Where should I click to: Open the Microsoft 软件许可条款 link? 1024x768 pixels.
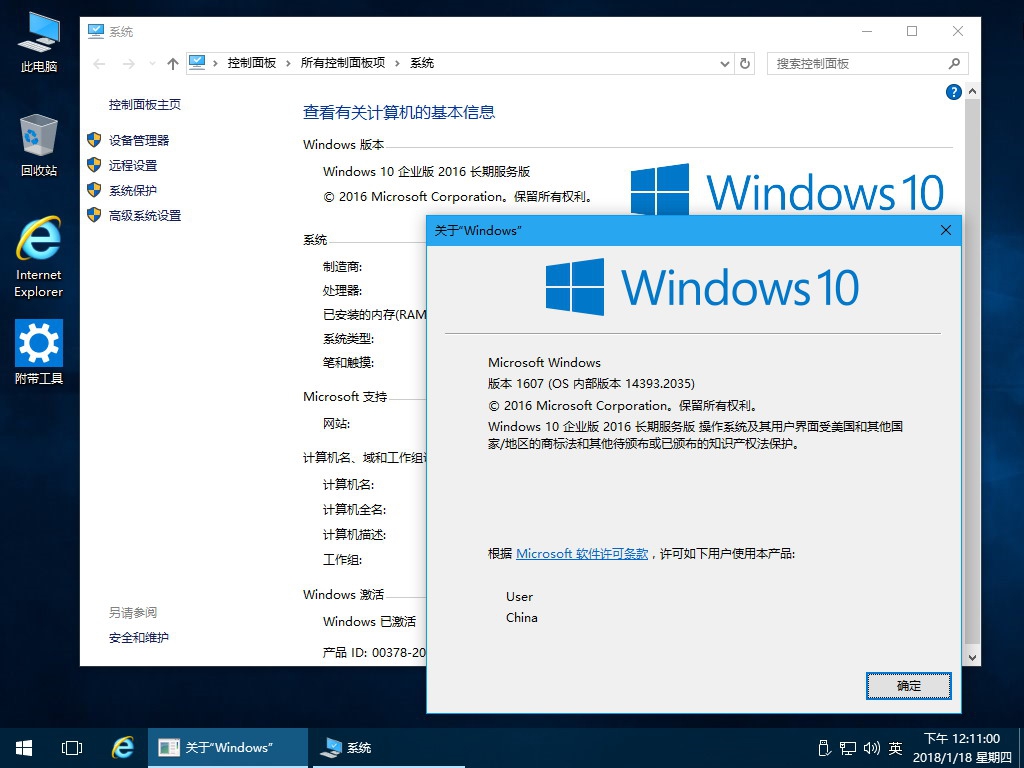(x=582, y=553)
